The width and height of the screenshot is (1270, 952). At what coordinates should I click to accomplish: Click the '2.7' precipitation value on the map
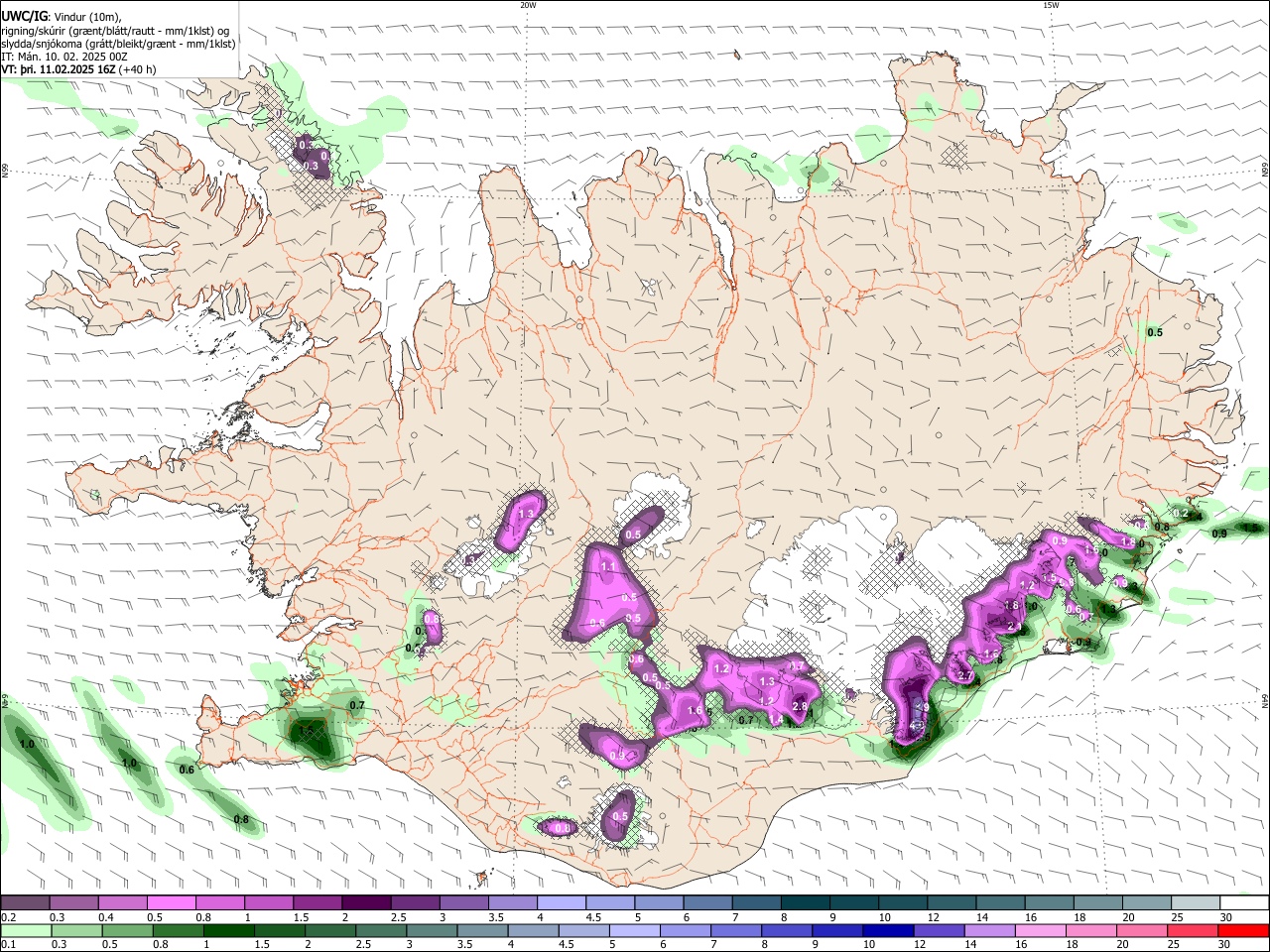(x=966, y=676)
